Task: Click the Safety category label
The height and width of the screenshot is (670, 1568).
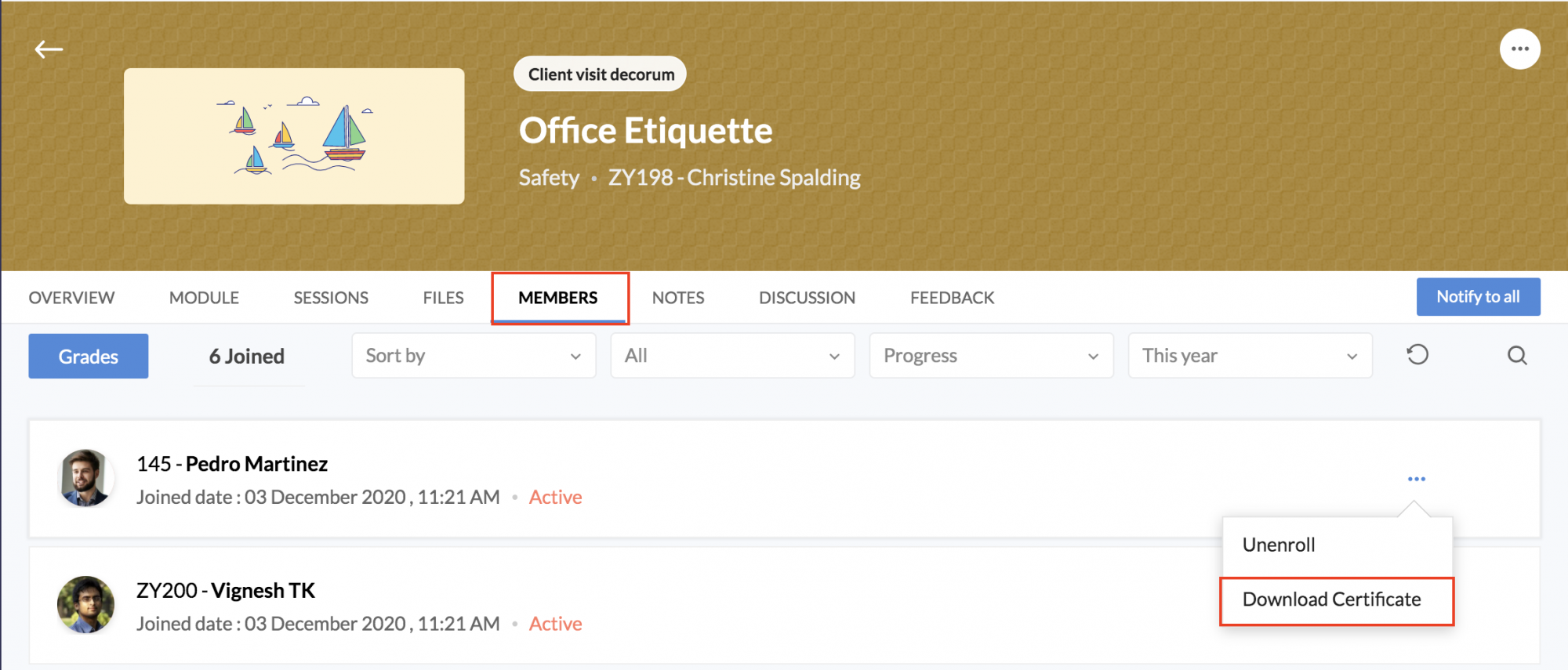Action: click(x=549, y=178)
